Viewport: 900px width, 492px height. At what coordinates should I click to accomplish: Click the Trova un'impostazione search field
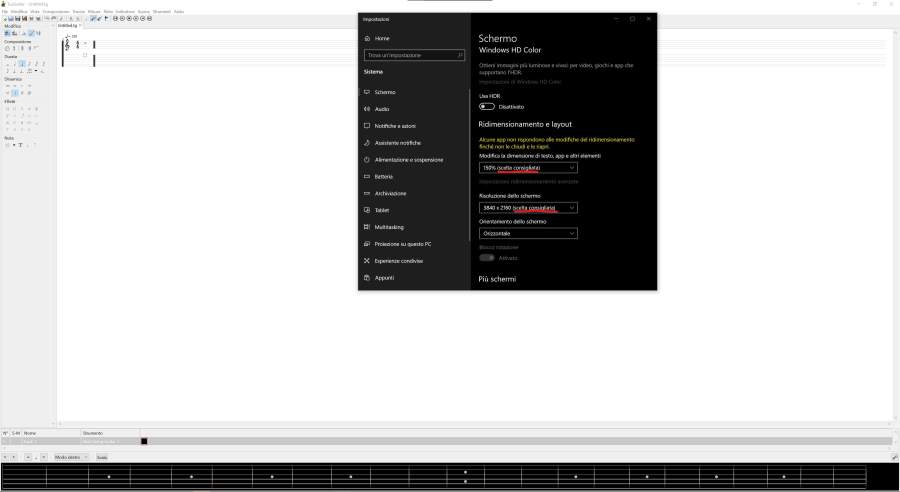coord(413,56)
